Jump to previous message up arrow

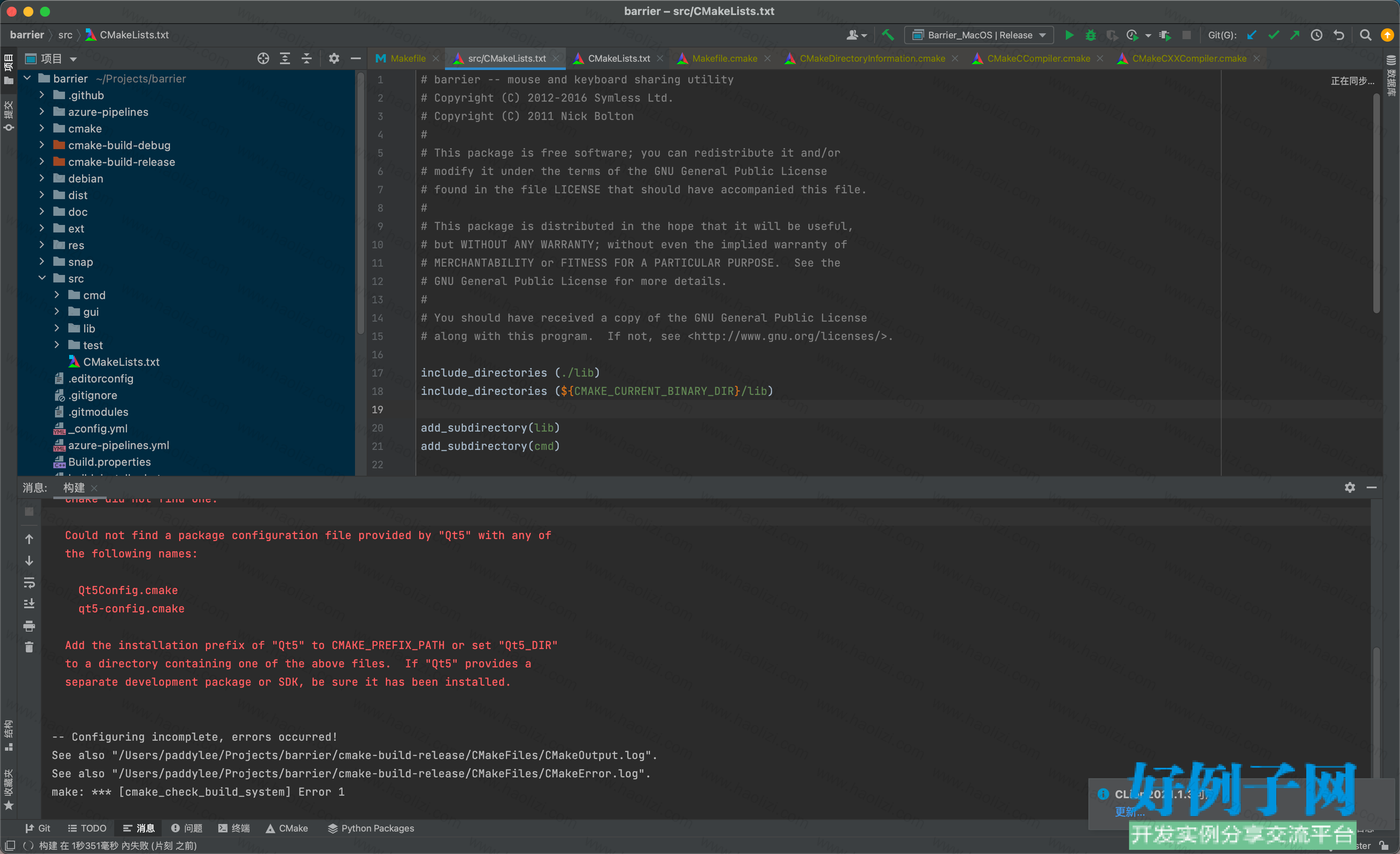(29, 539)
